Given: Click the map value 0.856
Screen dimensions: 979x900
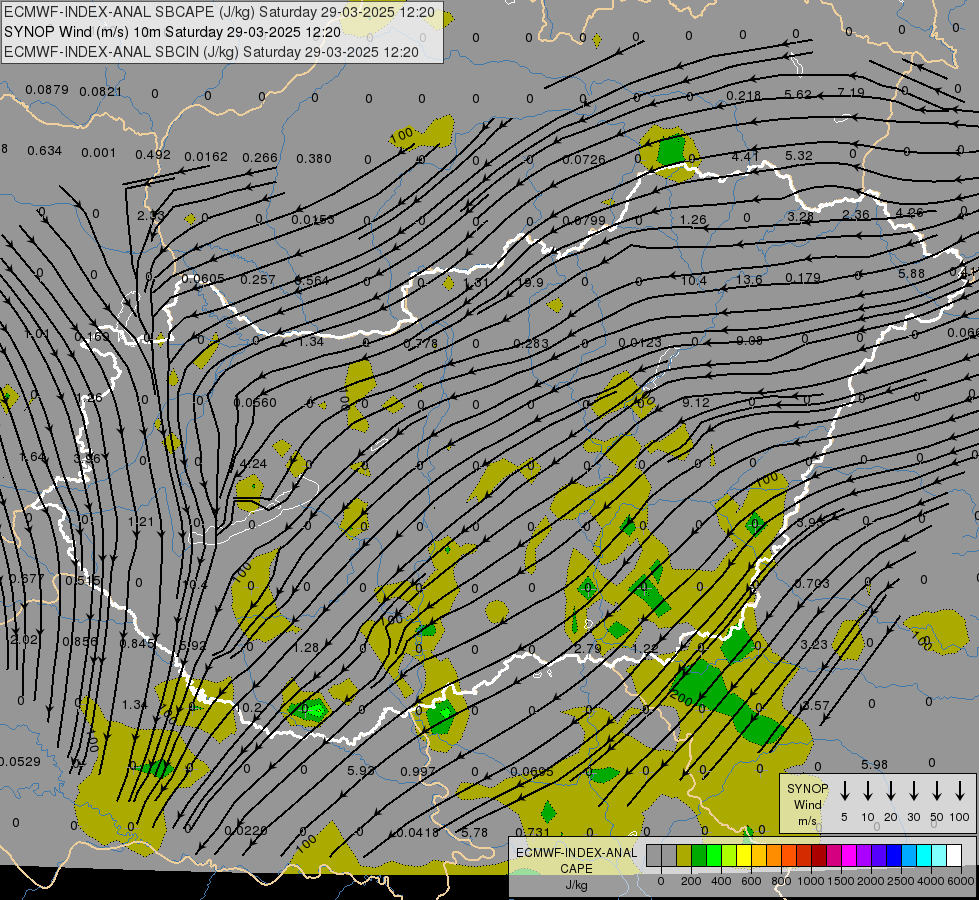Looking at the screenshot, I should tap(80, 642).
